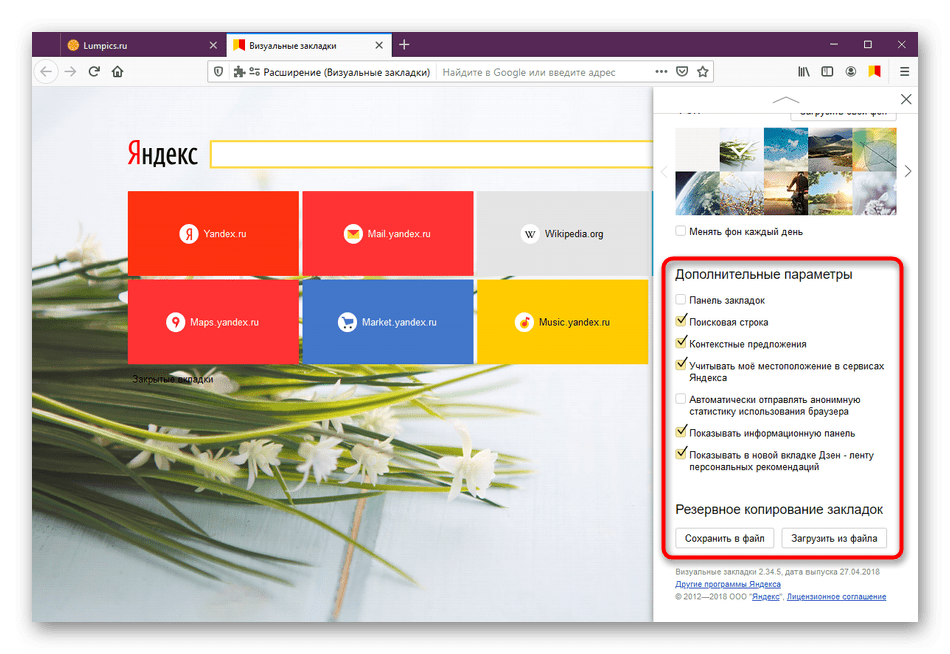Open tracking protection shield icon
Viewport: 950px width, 654px height.
219,72
